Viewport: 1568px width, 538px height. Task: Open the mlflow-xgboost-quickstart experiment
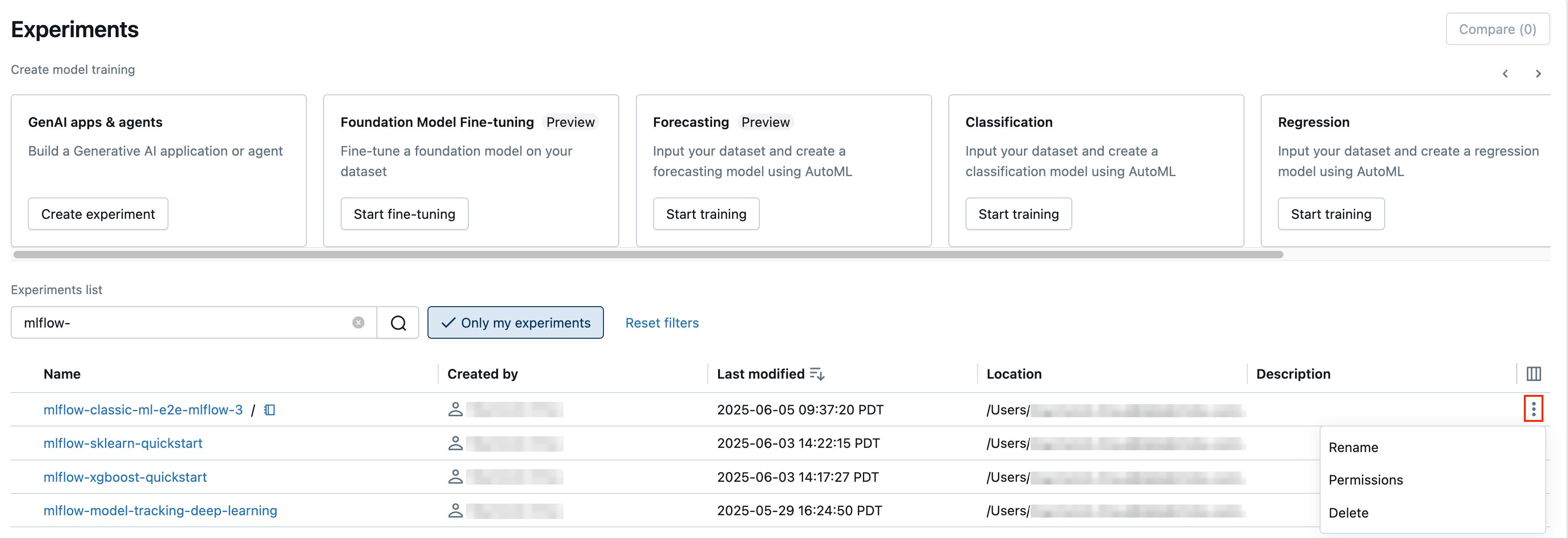(125, 477)
